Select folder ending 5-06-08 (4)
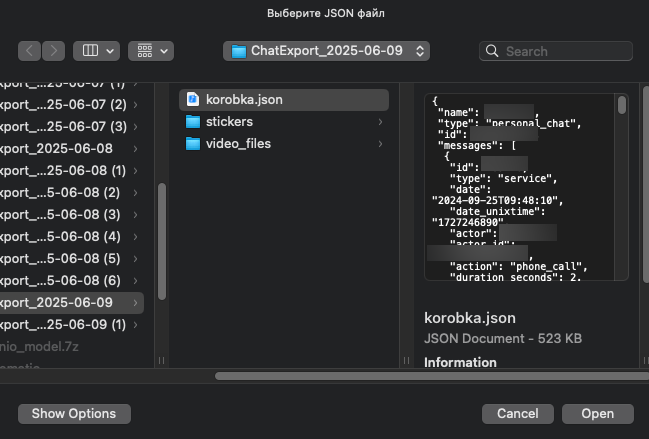Screen dimensions: 649x439 point(72,236)
